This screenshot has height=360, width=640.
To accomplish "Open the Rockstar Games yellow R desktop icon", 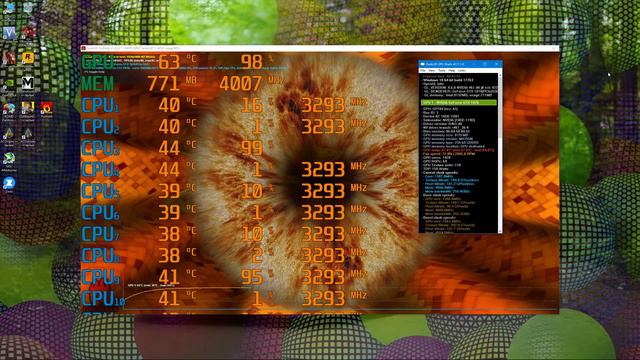I will [x=28, y=58].
